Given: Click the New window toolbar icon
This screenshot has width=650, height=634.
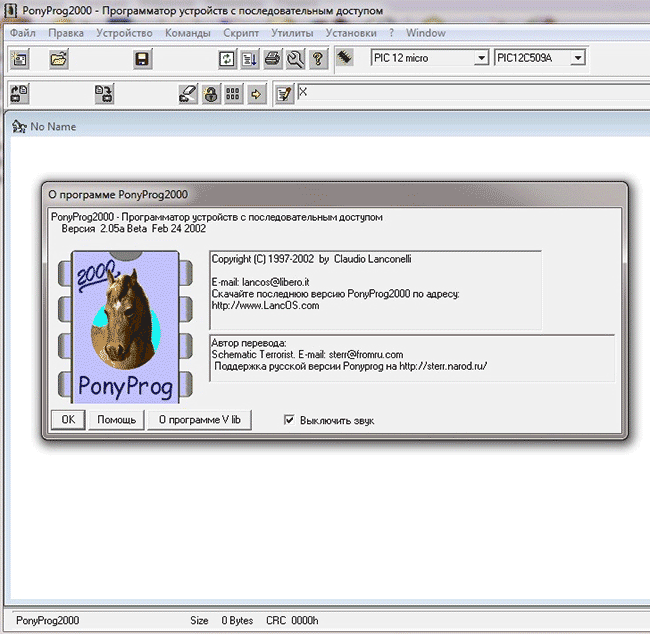Looking at the screenshot, I should pos(19,59).
